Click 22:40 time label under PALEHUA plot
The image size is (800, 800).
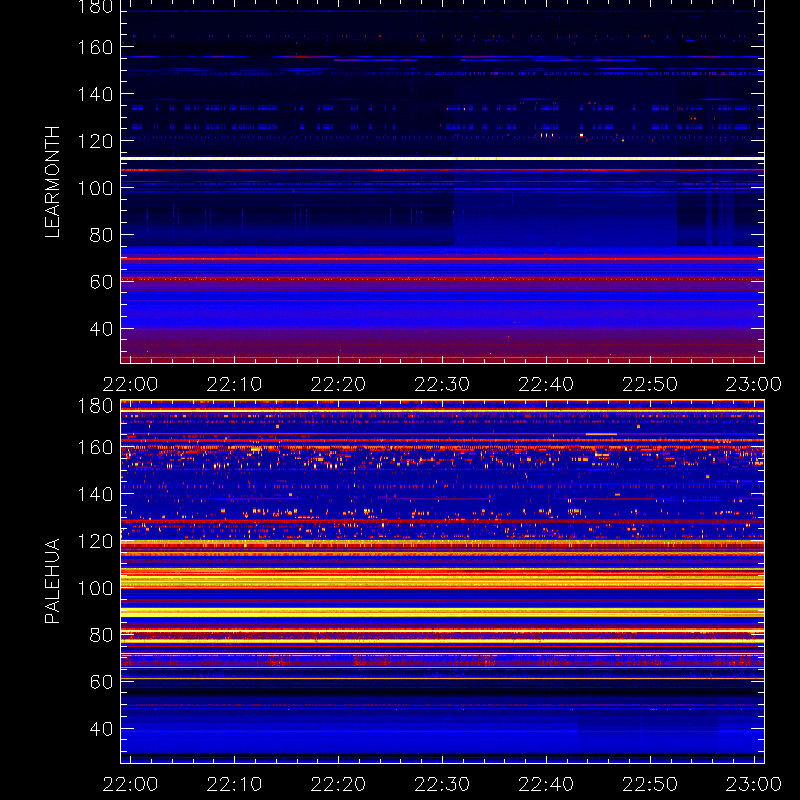pyautogui.click(x=546, y=784)
